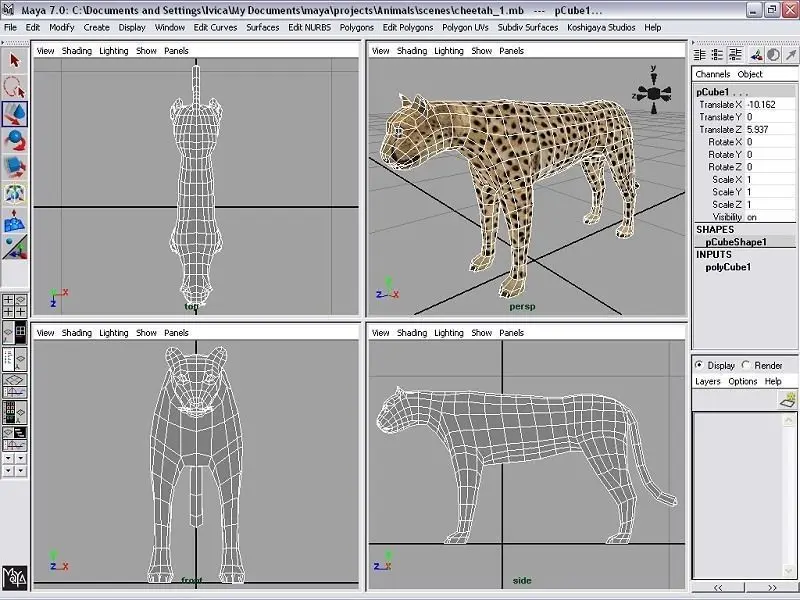This screenshot has width=800, height=600.
Task: Click the view axis cube in persp viewport
Action: tap(654, 93)
